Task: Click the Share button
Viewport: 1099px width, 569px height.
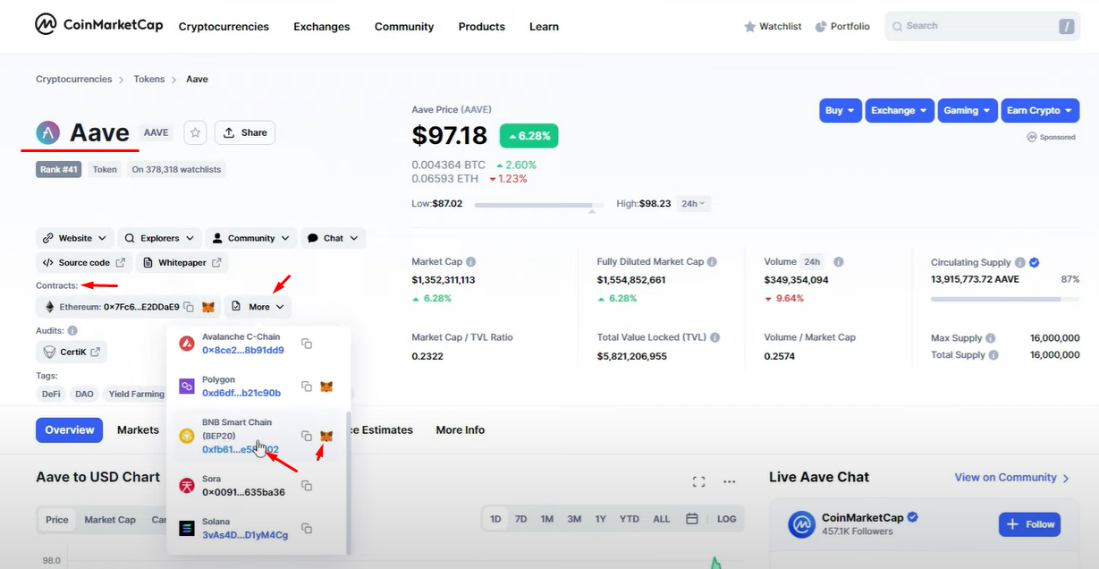Action: [x=245, y=132]
